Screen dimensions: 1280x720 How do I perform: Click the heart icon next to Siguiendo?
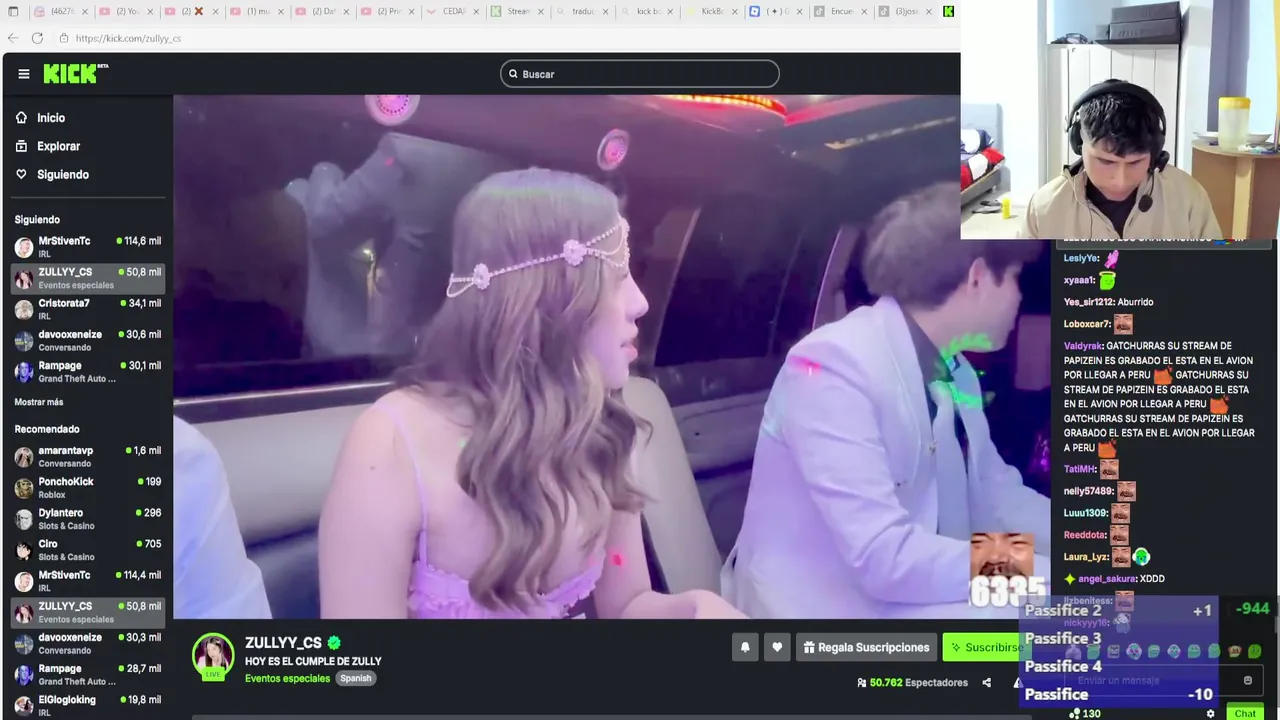[x=21, y=174]
